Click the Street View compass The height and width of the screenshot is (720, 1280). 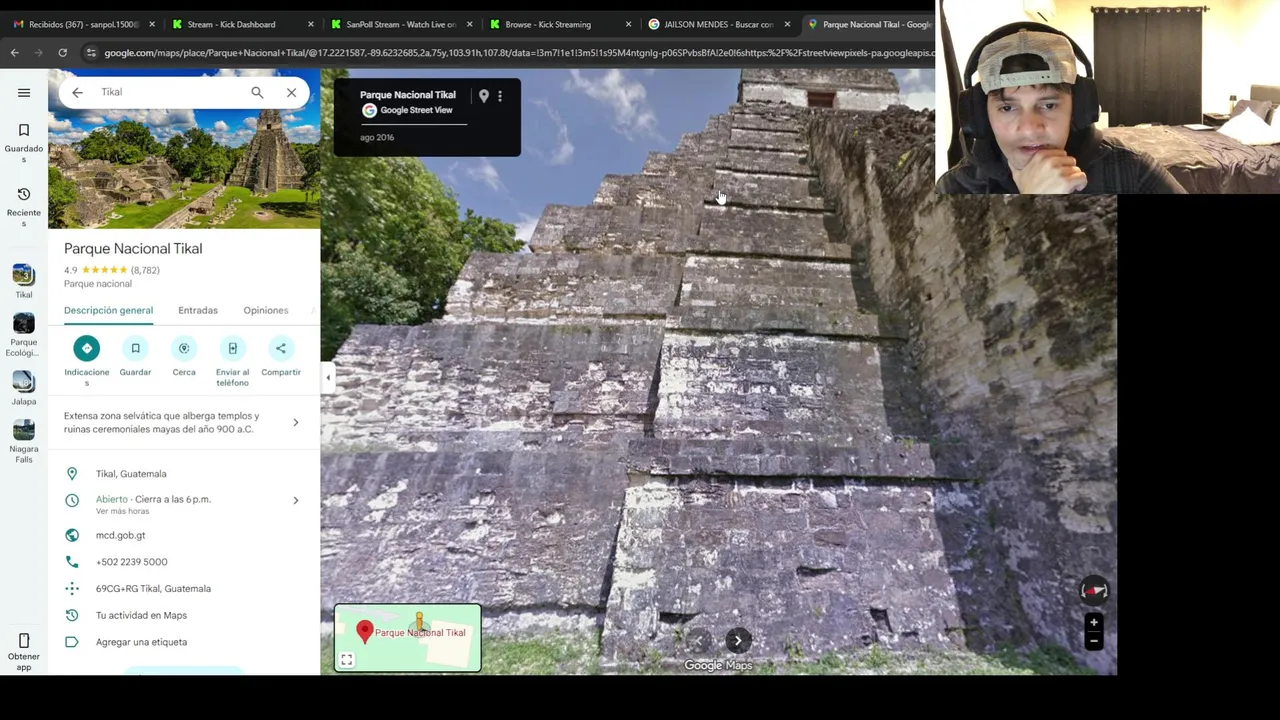coord(1094,589)
